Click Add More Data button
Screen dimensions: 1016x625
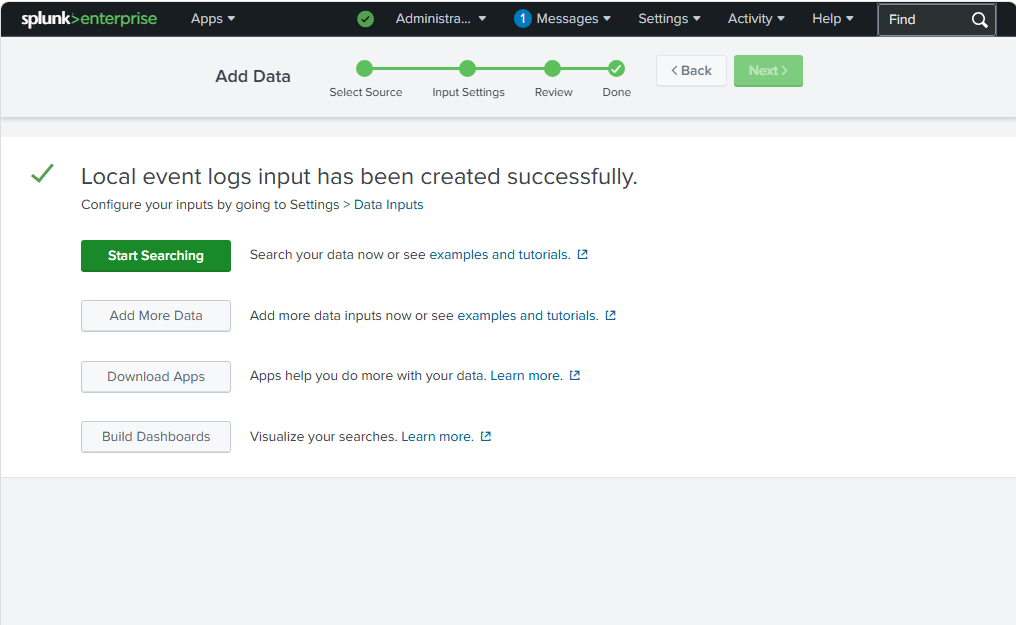[x=156, y=315]
